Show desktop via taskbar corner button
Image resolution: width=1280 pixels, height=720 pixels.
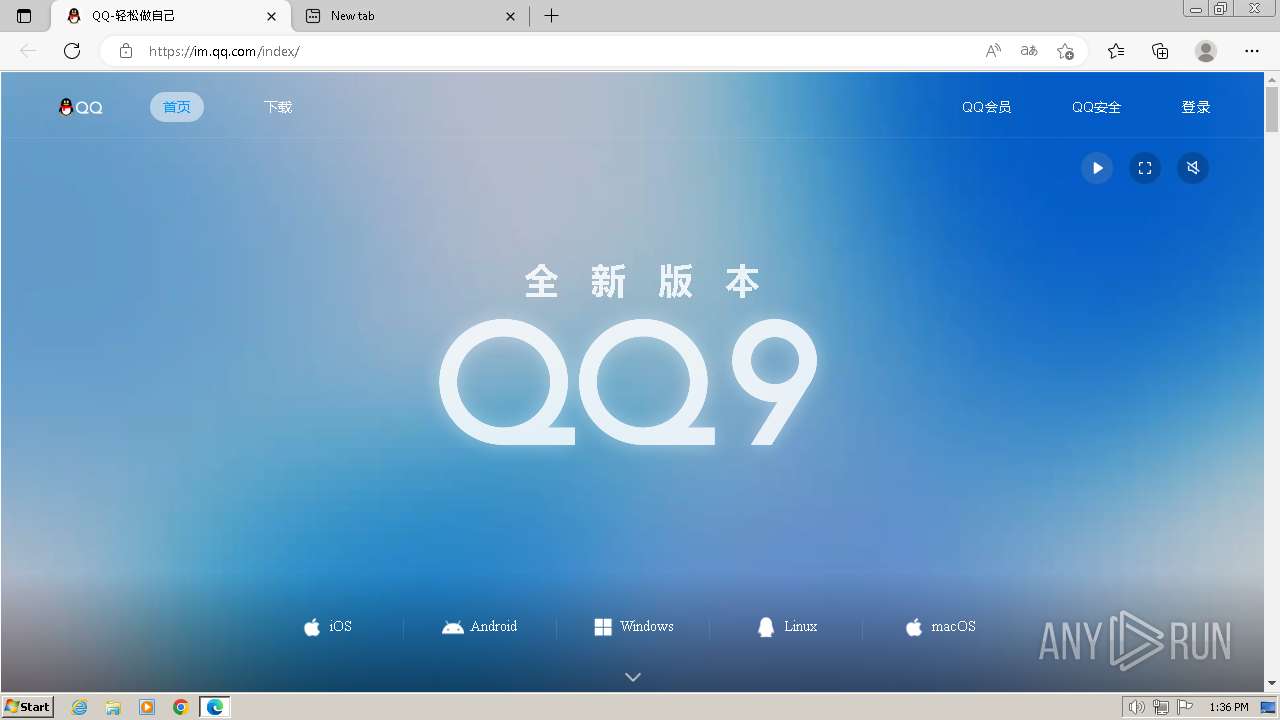(x=1269, y=707)
